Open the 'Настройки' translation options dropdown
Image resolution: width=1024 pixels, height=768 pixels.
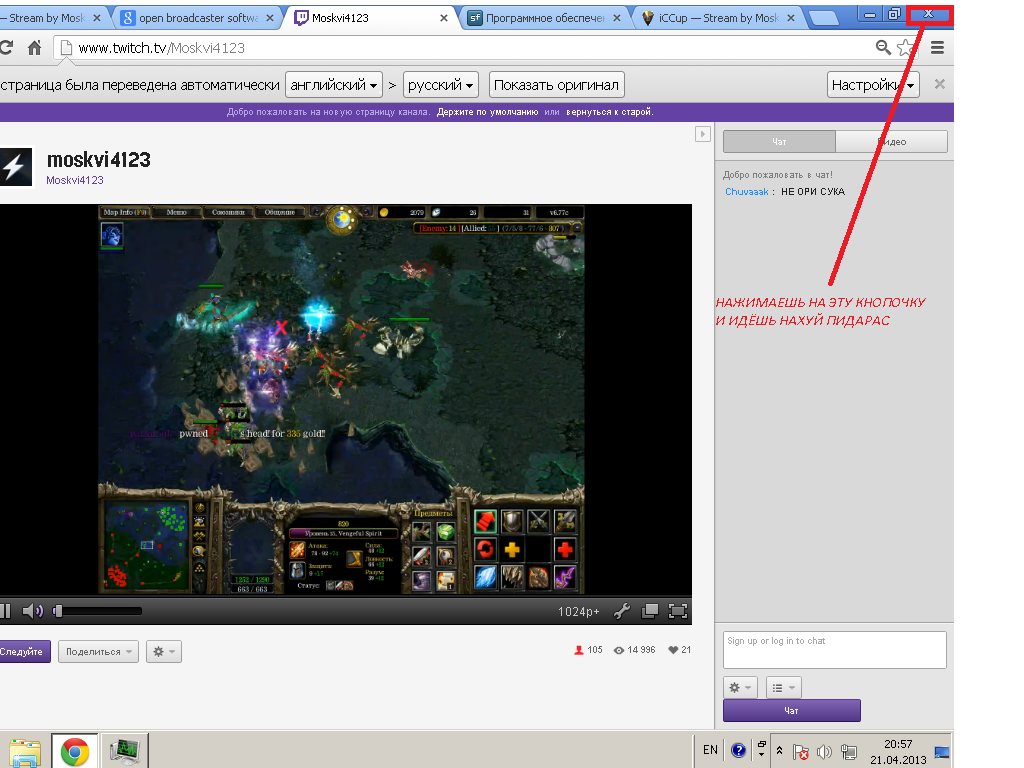click(872, 85)
